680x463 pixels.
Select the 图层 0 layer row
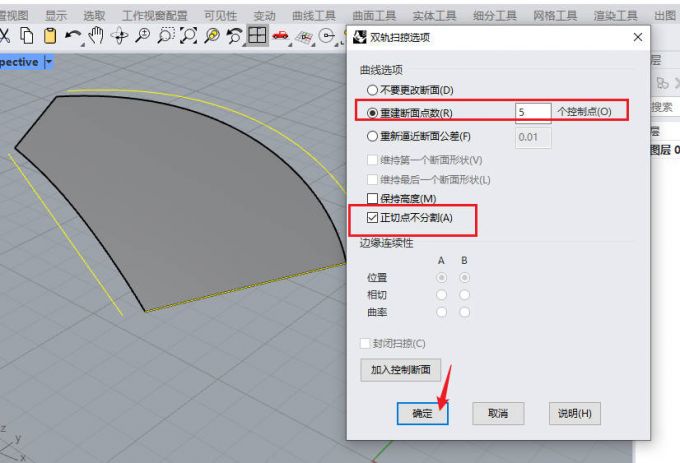coord(665,150)
